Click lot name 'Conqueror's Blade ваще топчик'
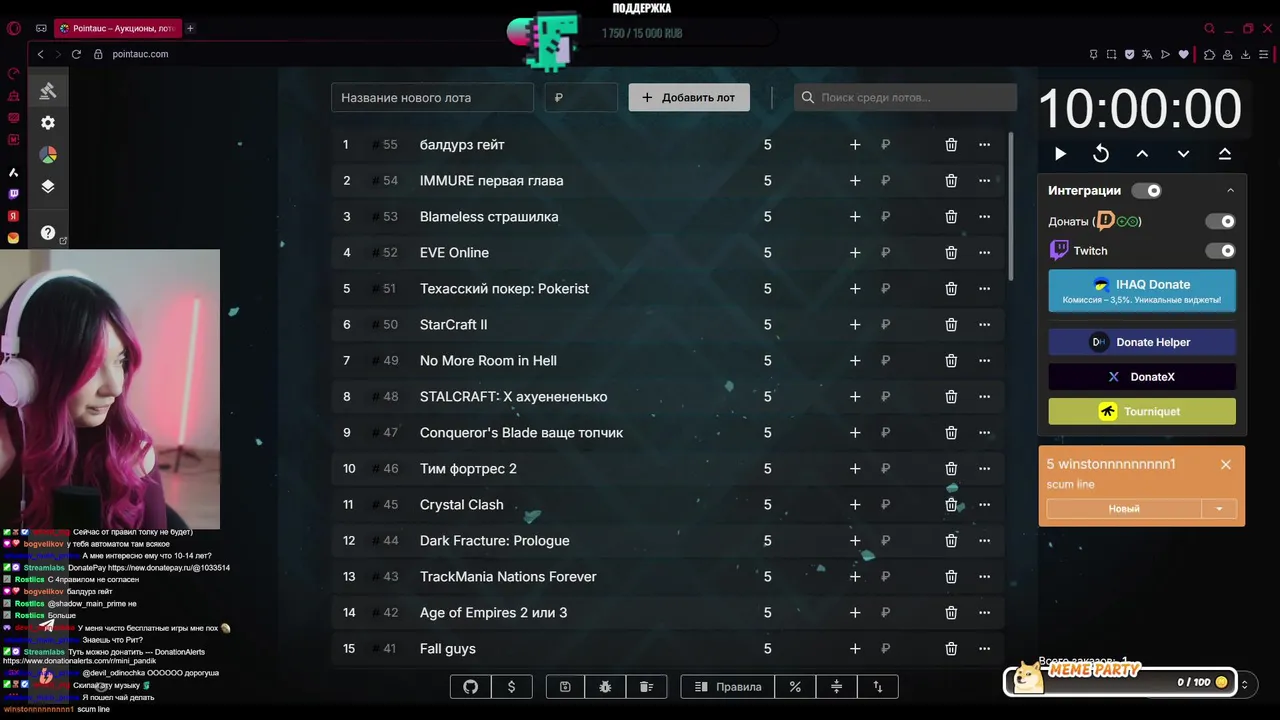 click(x=521, y=433)
